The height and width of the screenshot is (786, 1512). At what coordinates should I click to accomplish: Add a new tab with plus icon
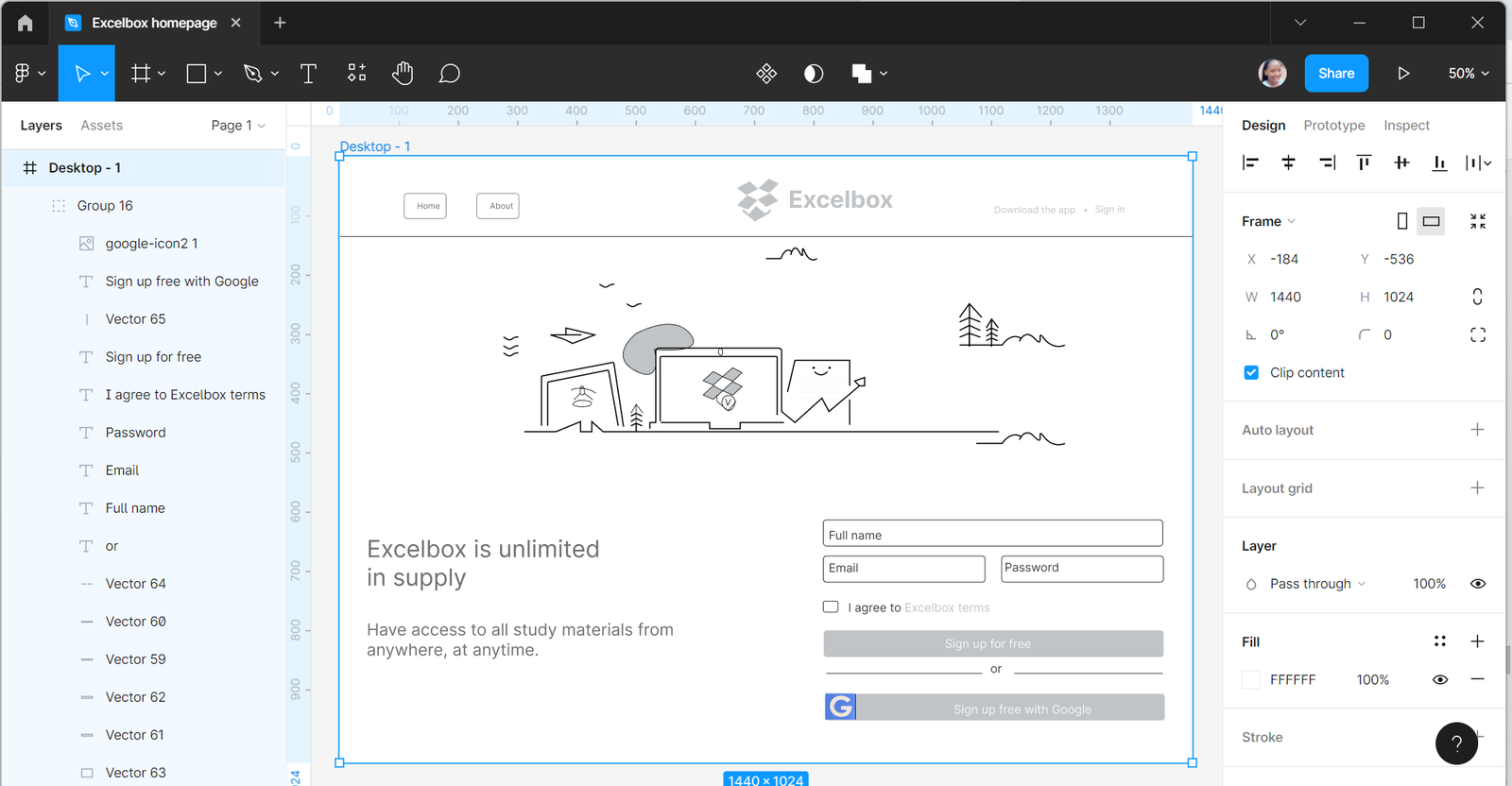(x=280, y=23)
